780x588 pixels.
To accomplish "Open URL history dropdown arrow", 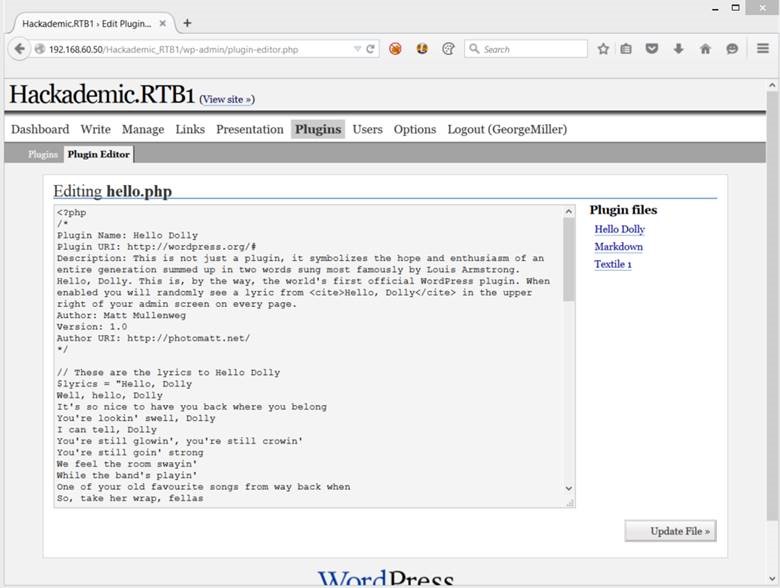I will [357, 49].
